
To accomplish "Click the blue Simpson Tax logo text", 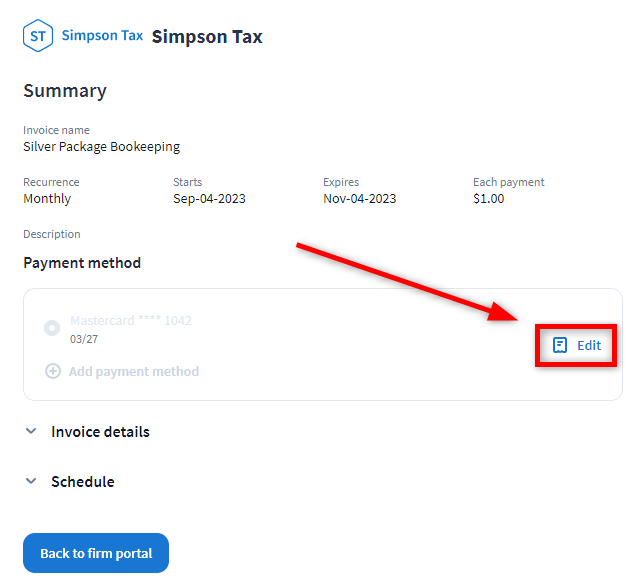I will 102,36.
